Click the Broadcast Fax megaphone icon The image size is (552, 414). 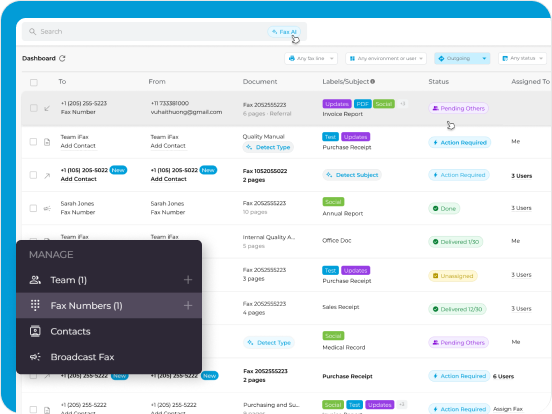click(x=35, y=357)
